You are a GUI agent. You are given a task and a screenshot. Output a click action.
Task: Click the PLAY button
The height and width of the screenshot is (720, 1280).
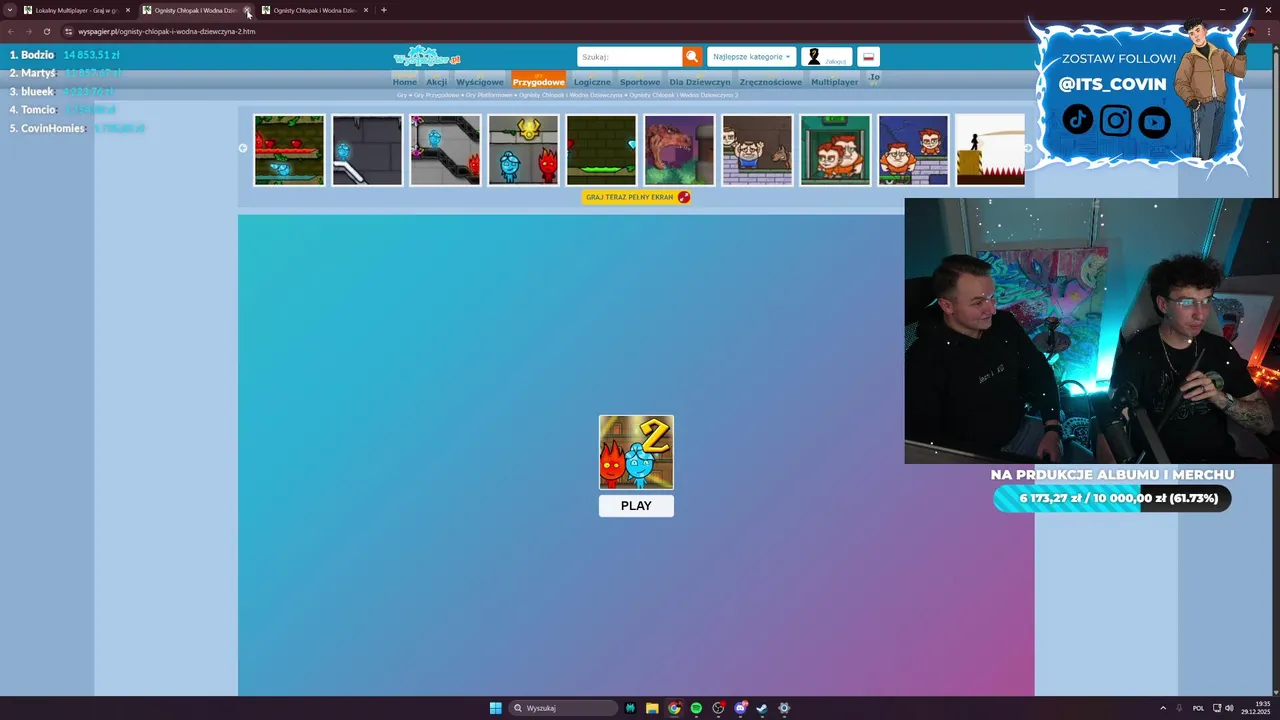636,506
